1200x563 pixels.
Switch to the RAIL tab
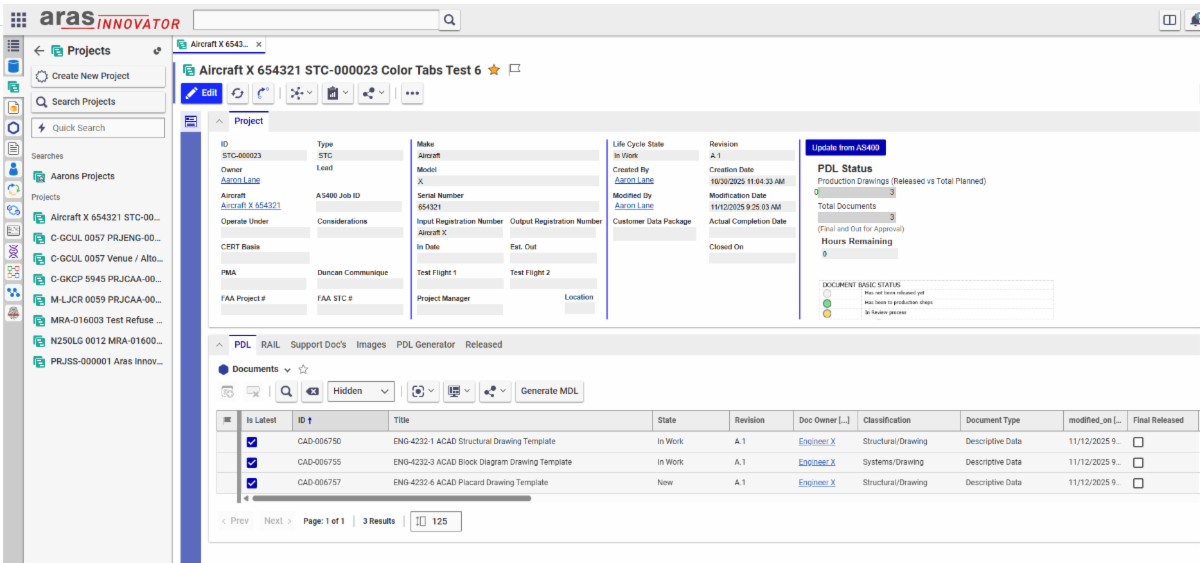pyautogui.click(x=270, y=345)
